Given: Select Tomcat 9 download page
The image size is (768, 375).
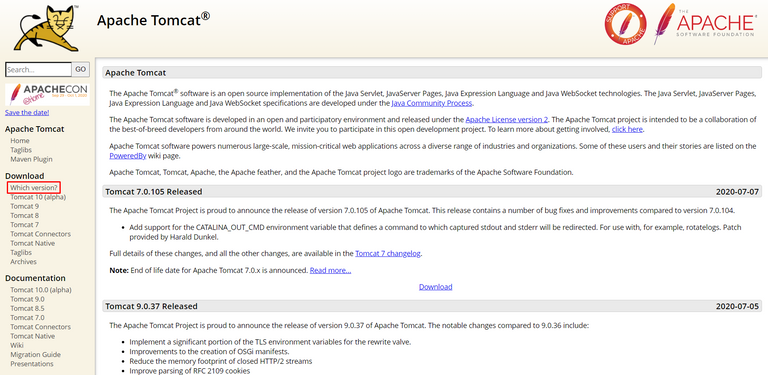Looking at the screenshot, I should click(24, 206).
